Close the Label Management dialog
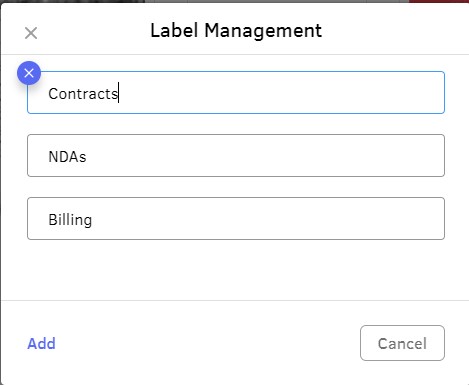 coord(31,33)
